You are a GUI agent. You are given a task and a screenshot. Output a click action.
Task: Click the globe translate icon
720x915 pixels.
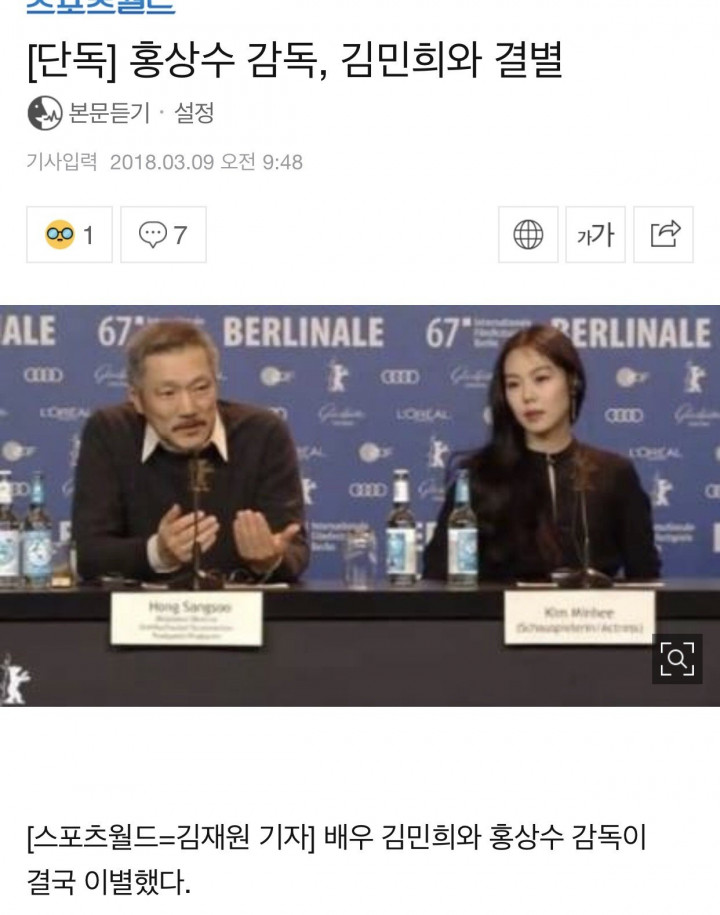pyautogui.click(x=528, y=235)
